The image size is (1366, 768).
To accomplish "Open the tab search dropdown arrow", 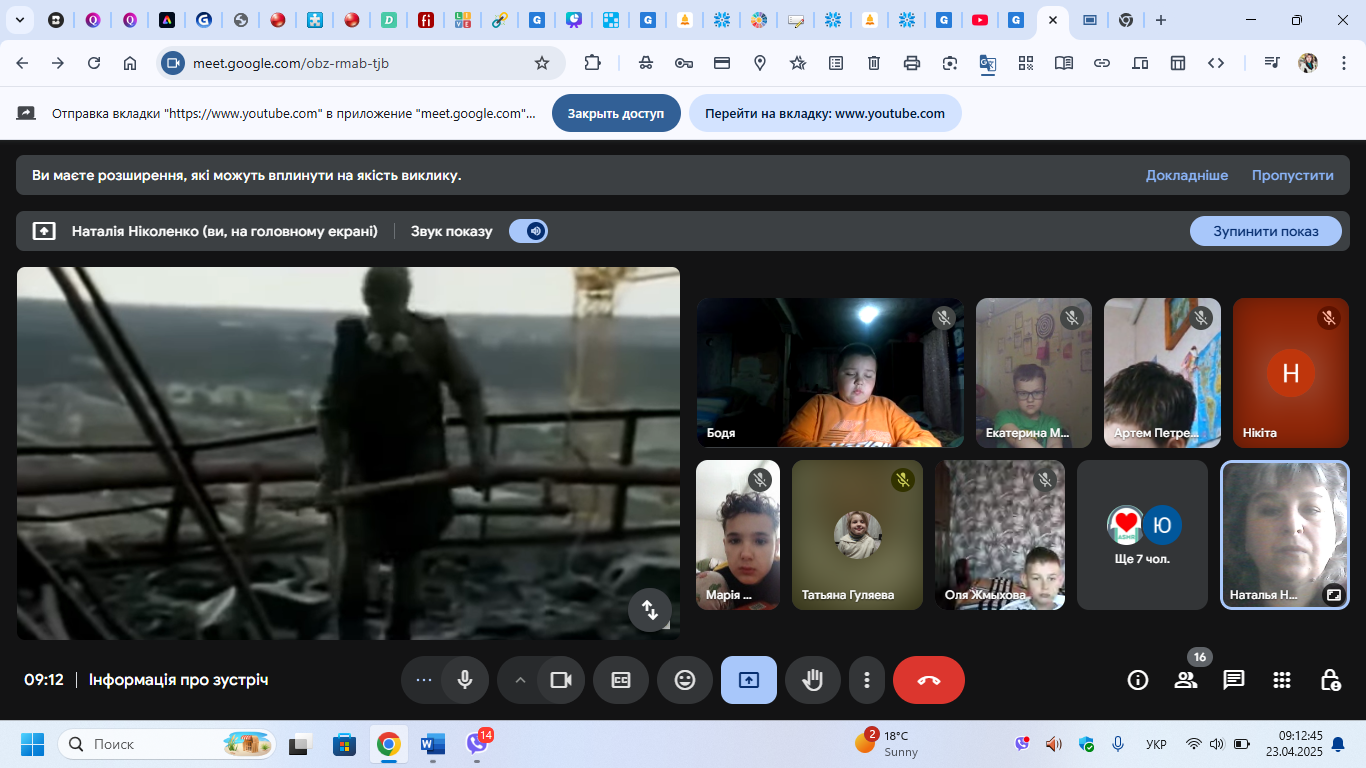I will tap(19, 20).
